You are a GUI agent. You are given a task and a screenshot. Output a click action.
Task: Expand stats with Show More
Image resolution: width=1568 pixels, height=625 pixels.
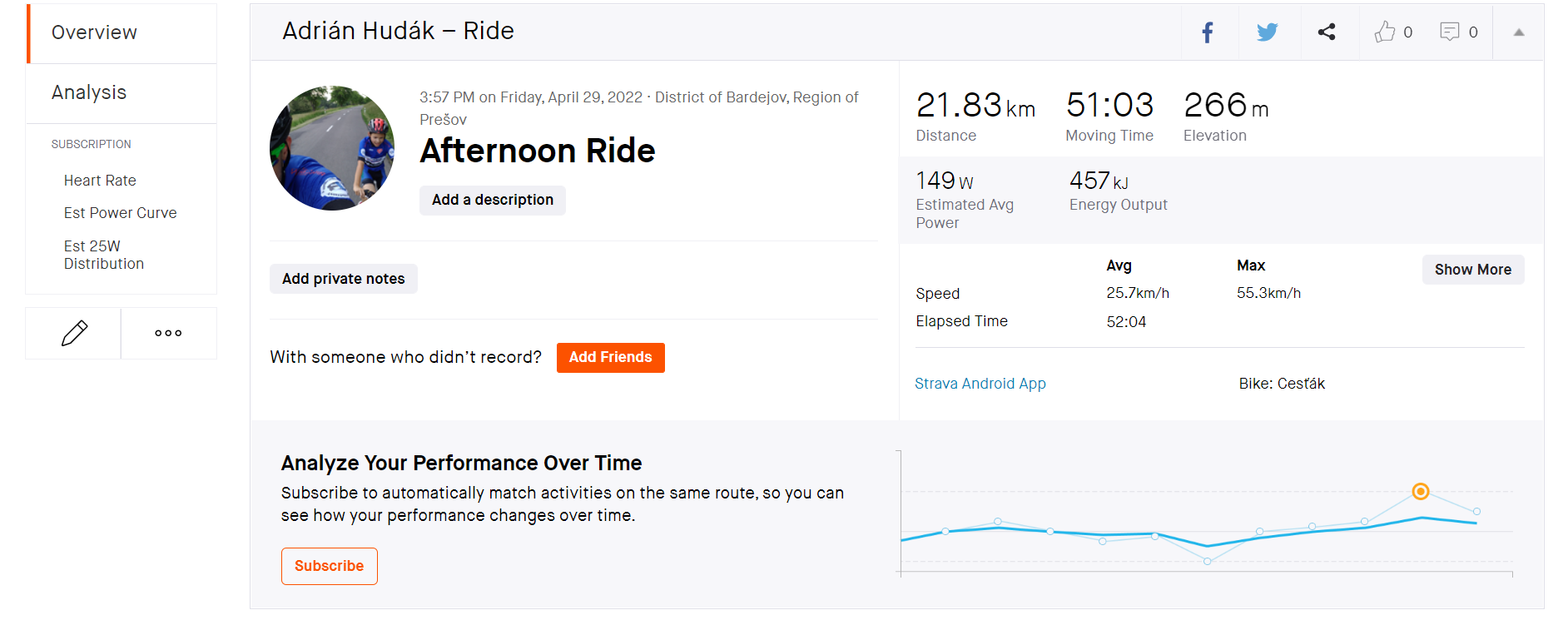(1472, 270)
